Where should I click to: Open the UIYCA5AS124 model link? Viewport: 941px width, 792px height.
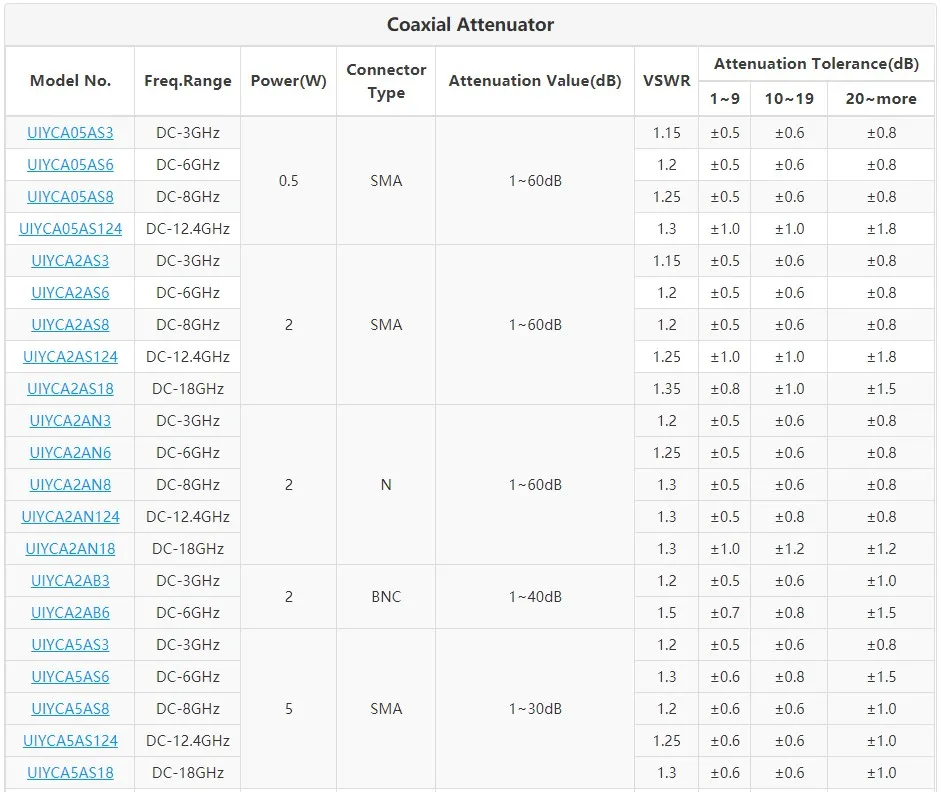tap(70, 741)
